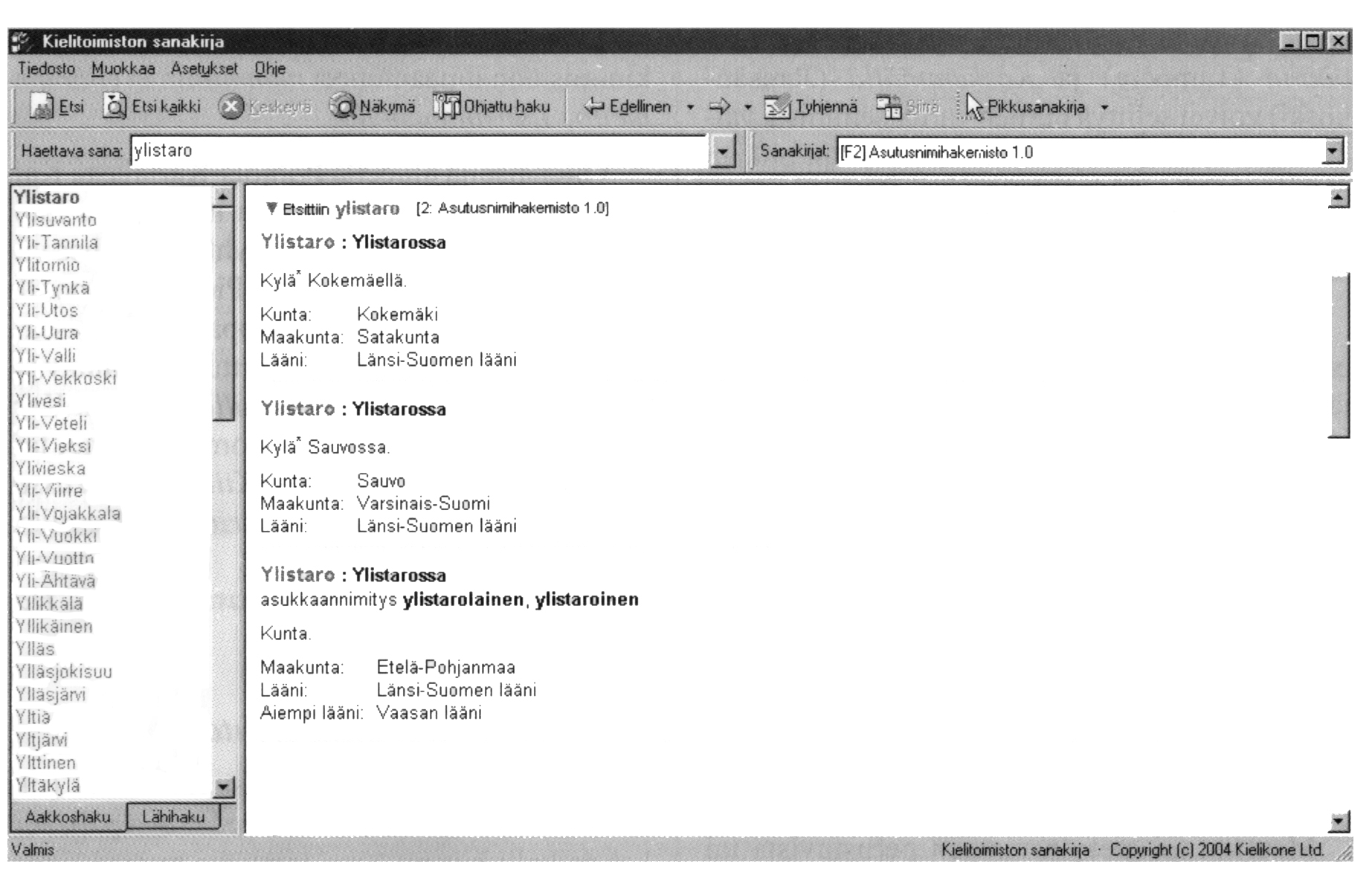
Task: Click results pane scroll up arrow
Action: click(1339, 197)
